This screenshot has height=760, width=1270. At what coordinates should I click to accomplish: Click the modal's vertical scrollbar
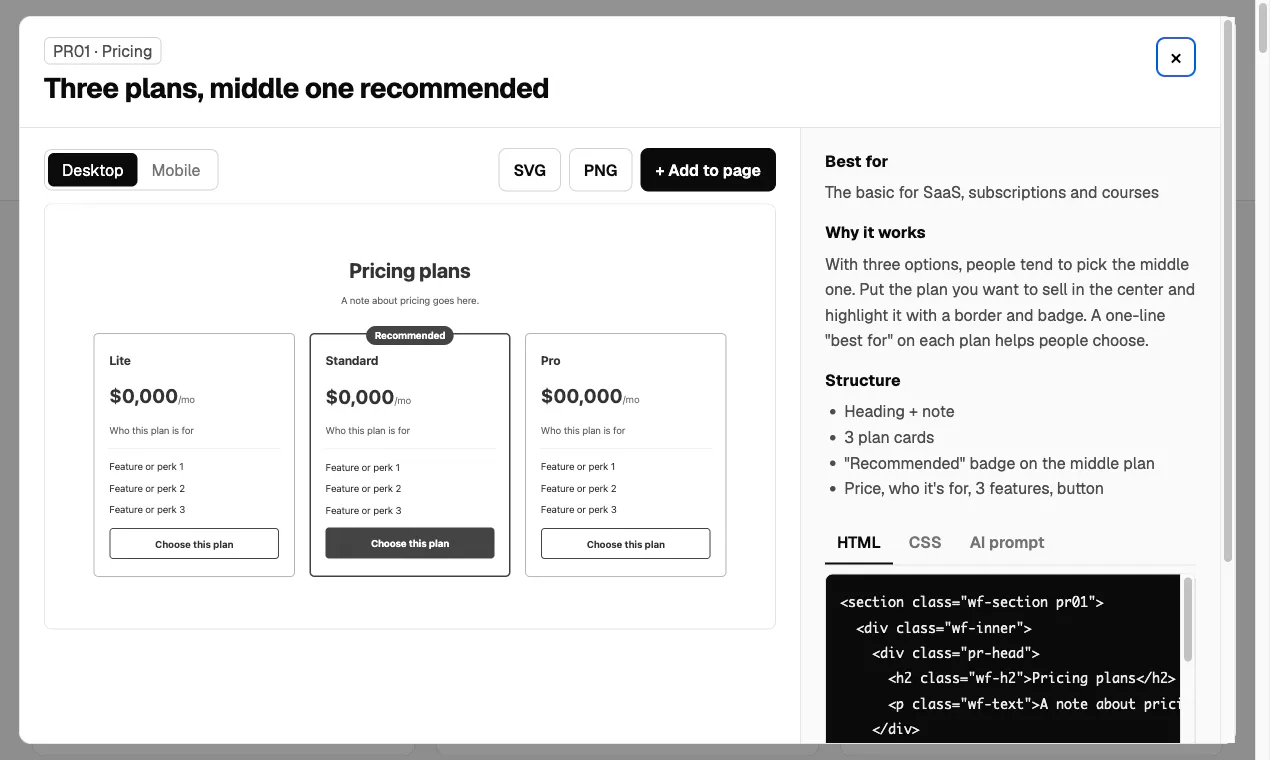(x=1227, y=290)
